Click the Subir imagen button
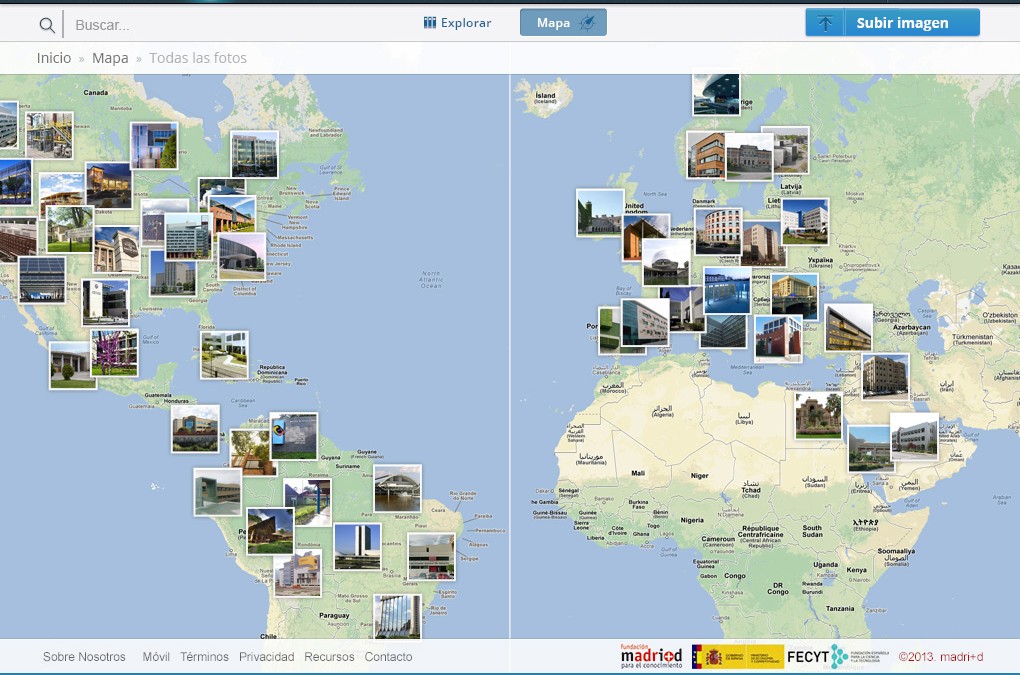The image size is (1020, 675). click(x=901, y=23)
